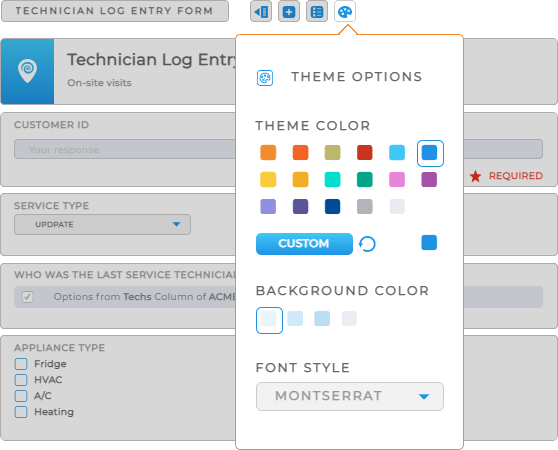Open the form list view icon
Screen dimensions: 558x450
point(317,11)
